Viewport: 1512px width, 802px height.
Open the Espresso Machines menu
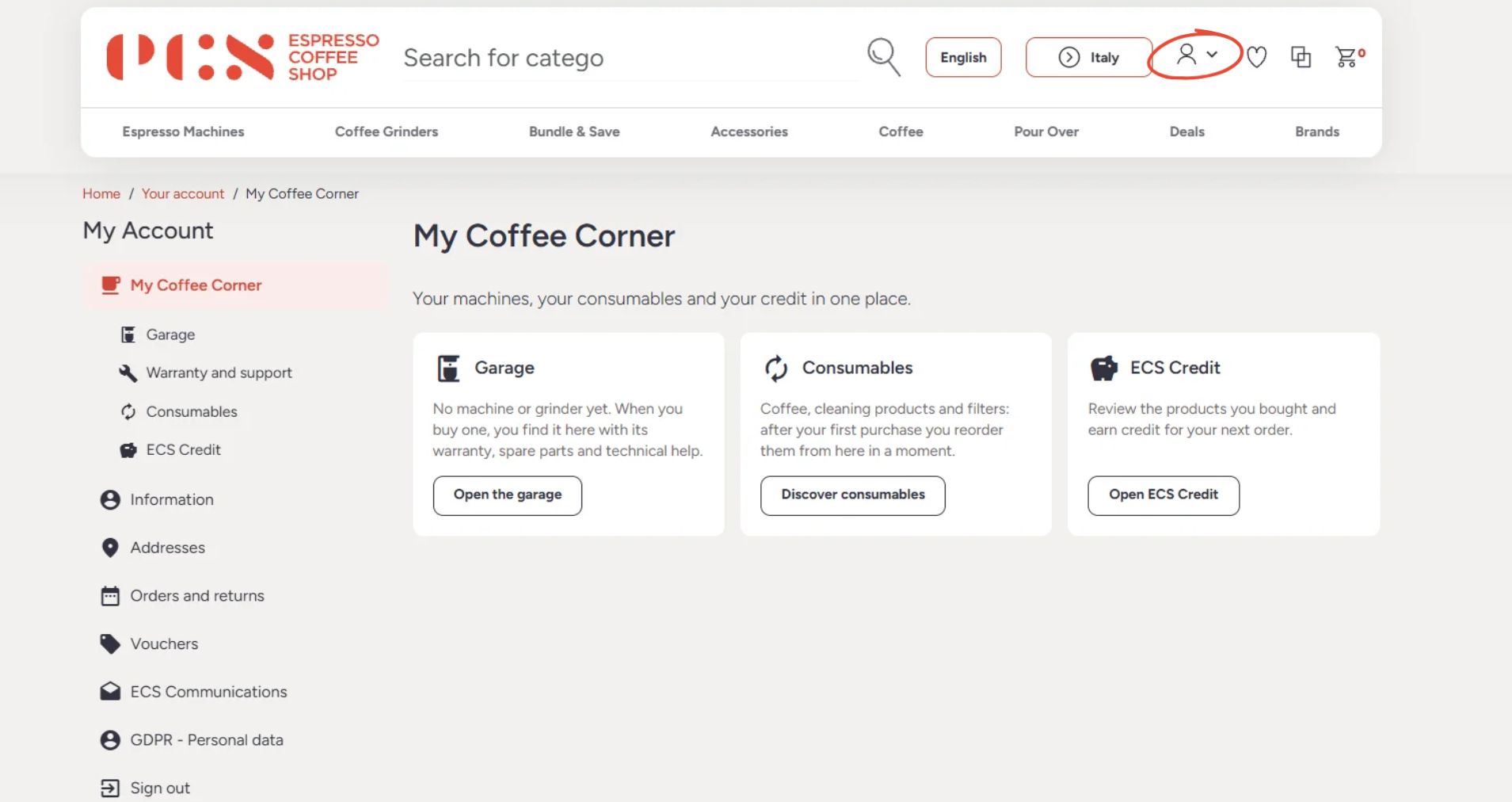click(x=183, y=132)
